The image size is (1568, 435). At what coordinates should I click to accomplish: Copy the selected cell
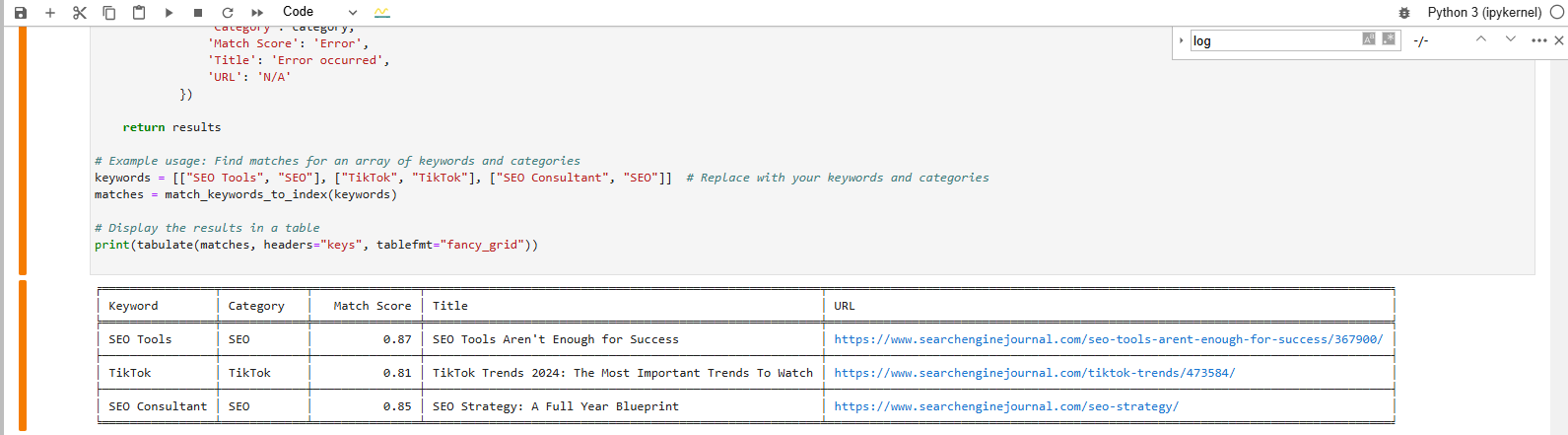pos(109,13)
